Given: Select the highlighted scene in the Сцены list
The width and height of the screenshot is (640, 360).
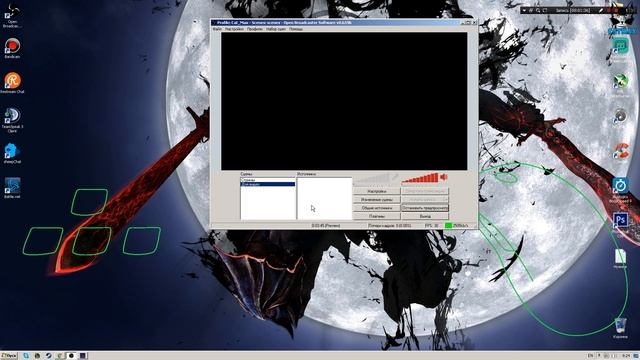Looking at the screenshot, I should pyautogui.click(x=268, y=184).
